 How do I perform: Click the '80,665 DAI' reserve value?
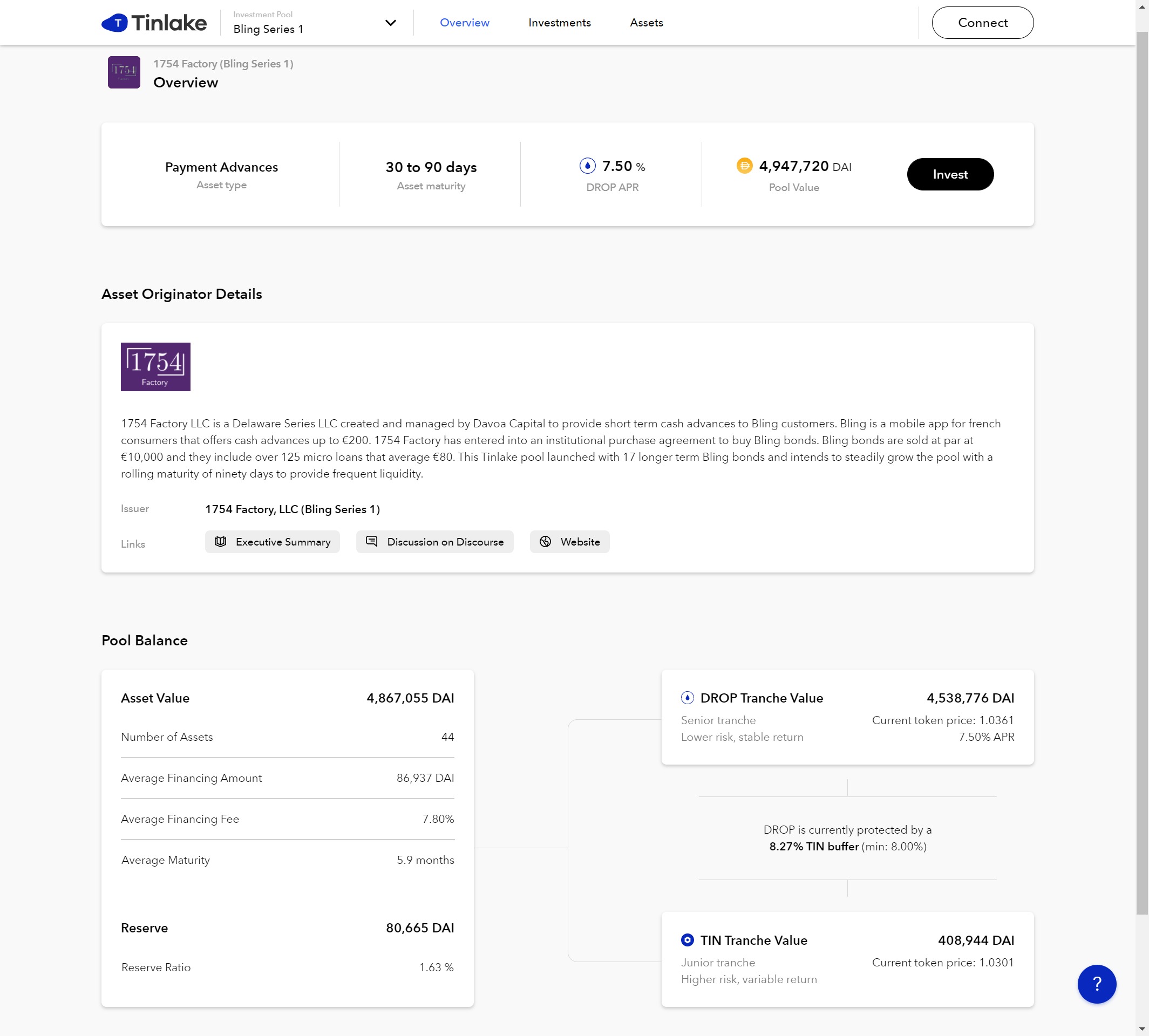(420, 929)
